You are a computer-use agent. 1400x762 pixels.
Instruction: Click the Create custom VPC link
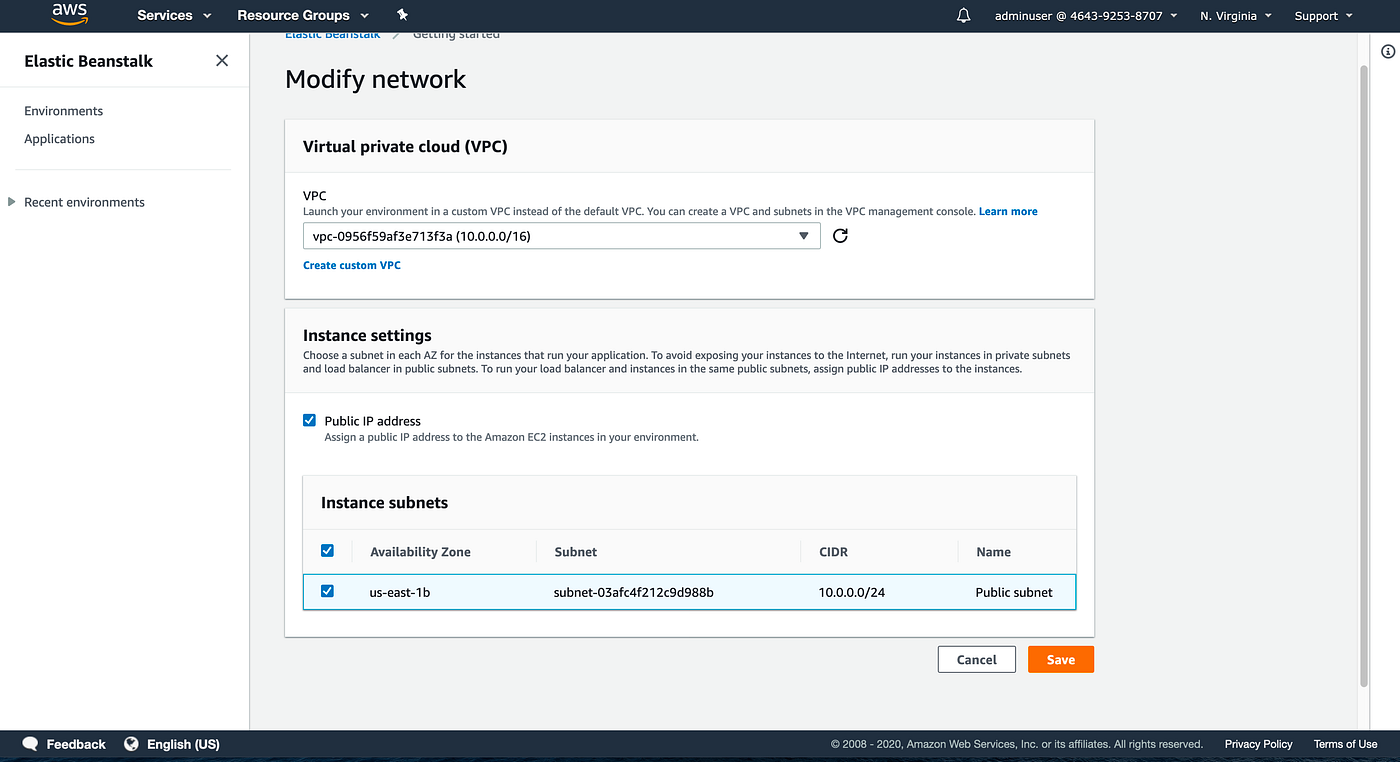tap(352, 265)
